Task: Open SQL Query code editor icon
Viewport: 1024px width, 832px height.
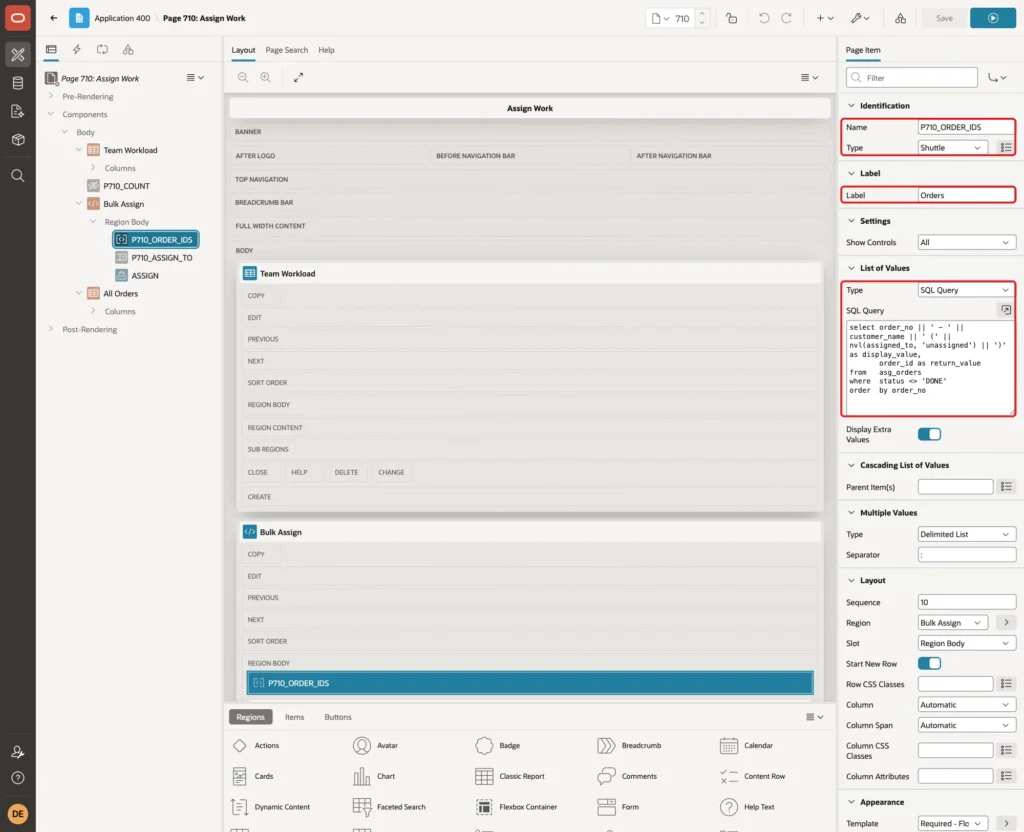Action: coord(1006,310)
